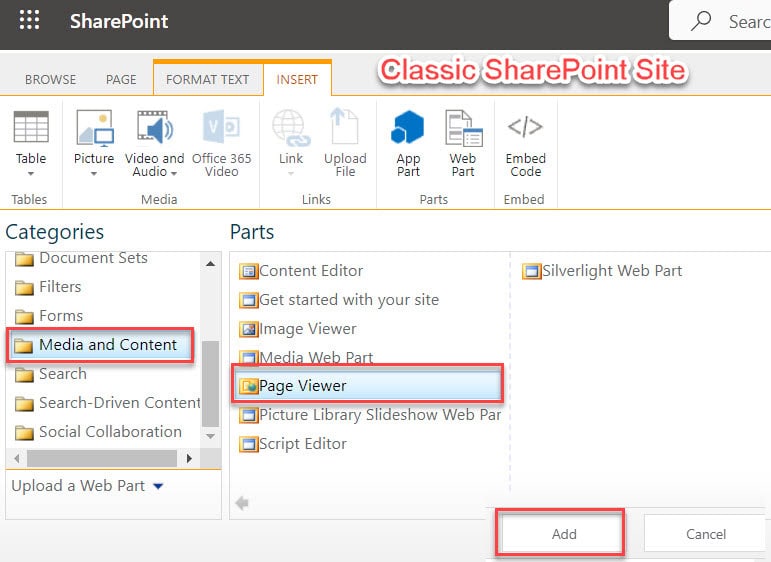The height and width of the screenshot is (562, 771).
Task: Click the Link globe icon
Action: tap(291, 128)
